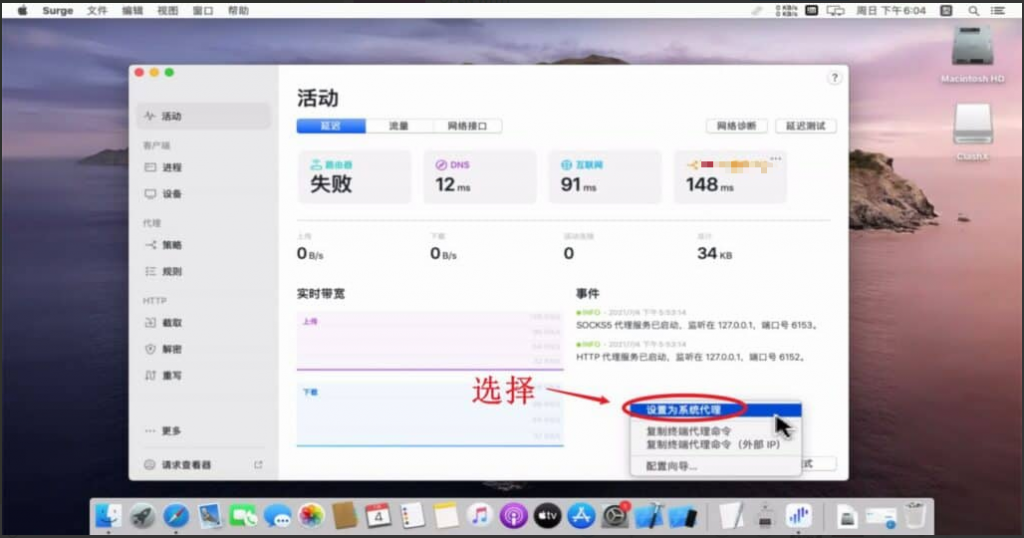This screenshot has height=538, width=1024.
Task: Expand 更多 in the sidebar
Action: point(171,430)
